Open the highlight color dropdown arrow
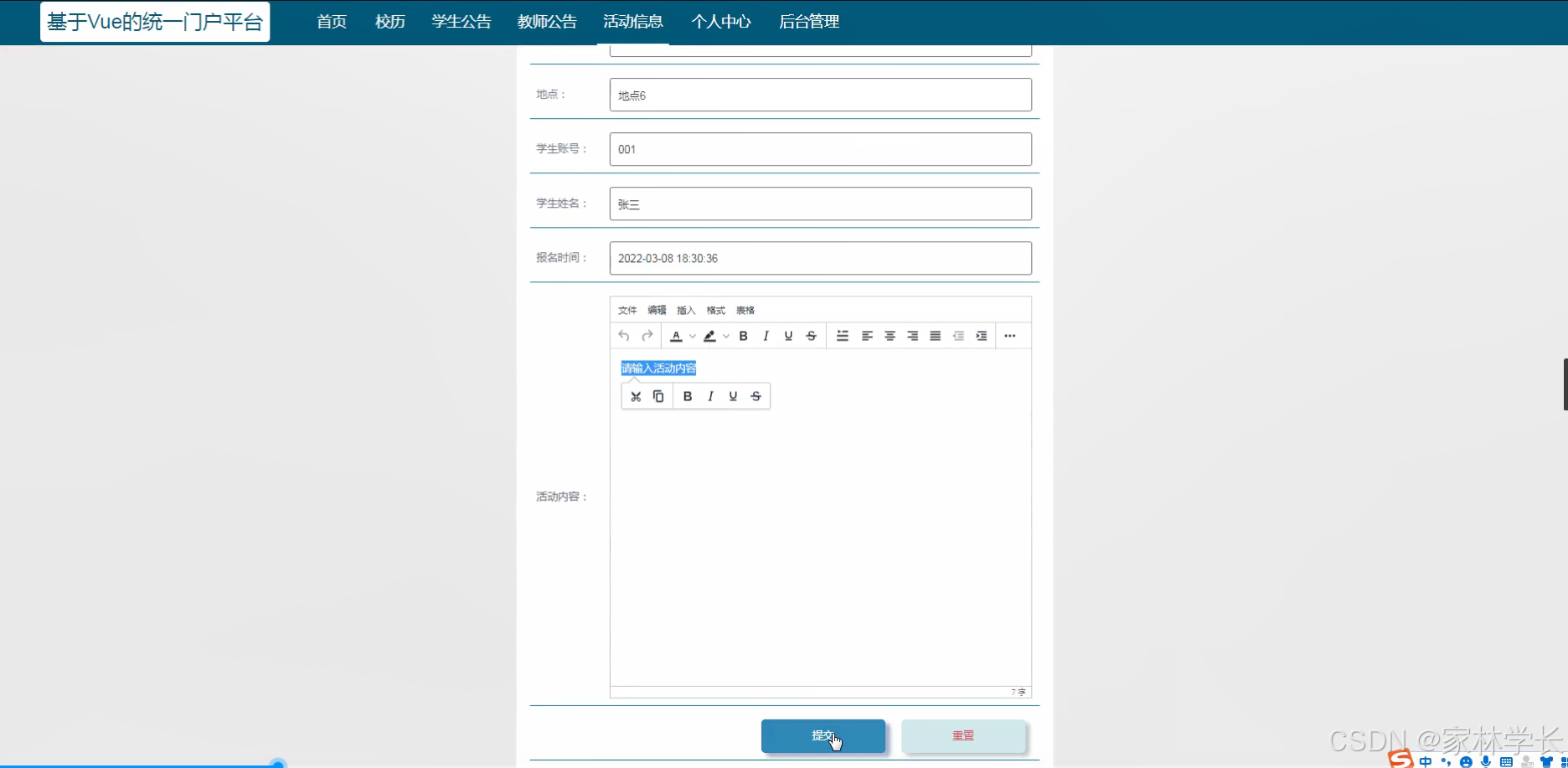 click(725, 335)
